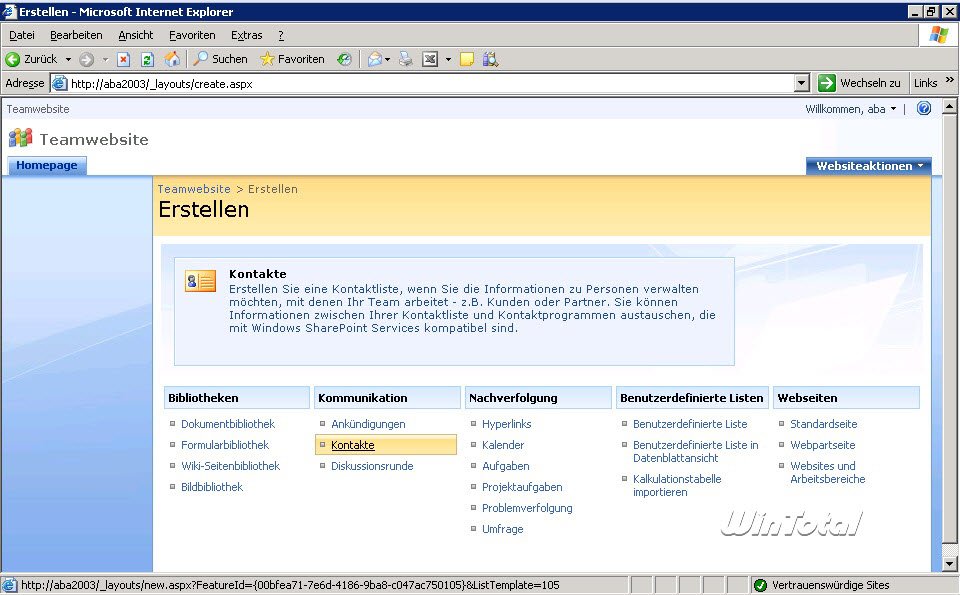Open the Extras menu
The height and width of the screenshot is (595, 960).
246,35
